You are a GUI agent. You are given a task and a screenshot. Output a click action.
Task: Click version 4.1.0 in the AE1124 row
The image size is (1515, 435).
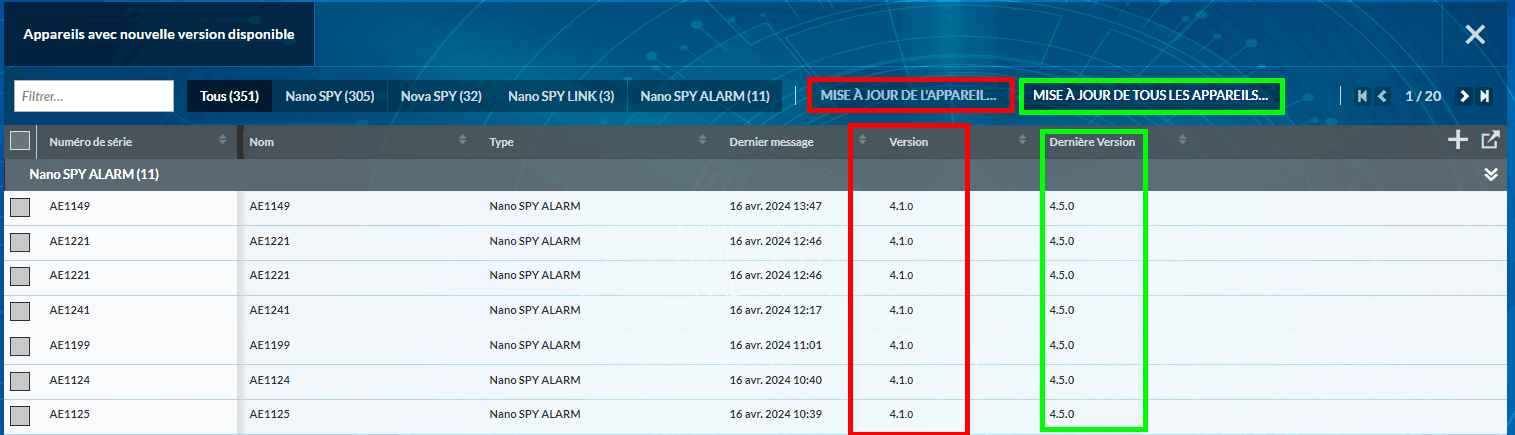[x=901, y=380]
